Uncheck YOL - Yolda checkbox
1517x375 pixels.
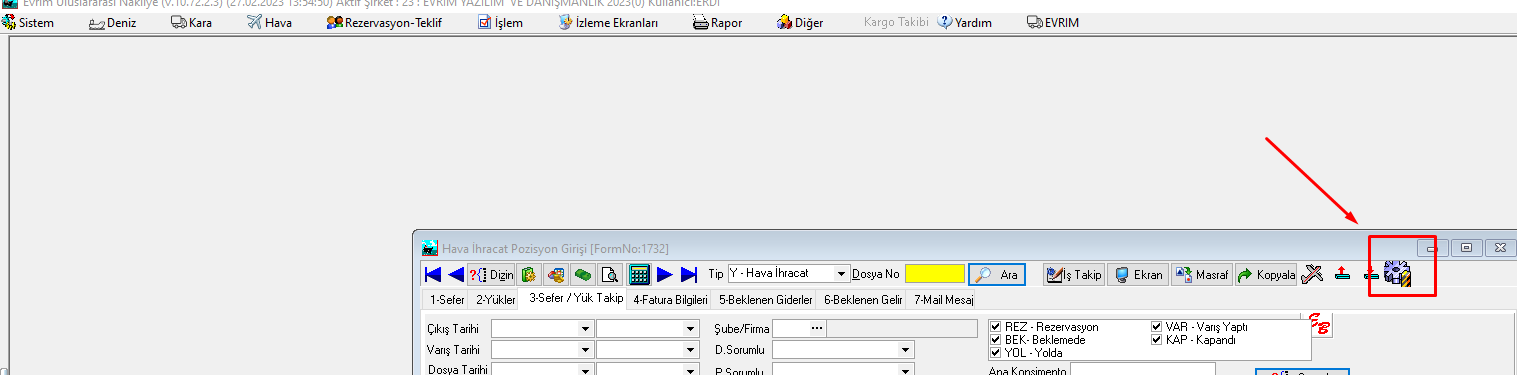pos(996,353)
